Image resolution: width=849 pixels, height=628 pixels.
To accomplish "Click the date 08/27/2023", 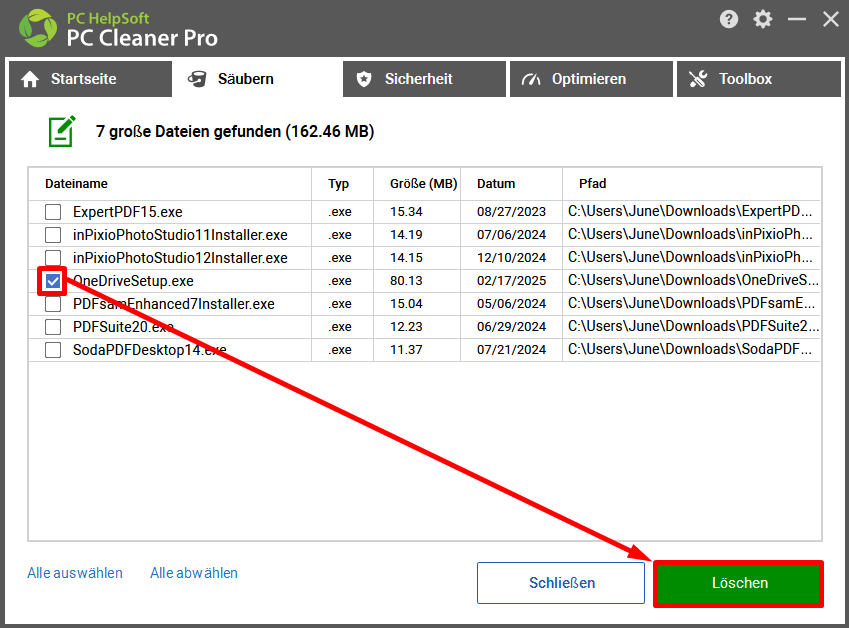I will (x=512, y=212).
